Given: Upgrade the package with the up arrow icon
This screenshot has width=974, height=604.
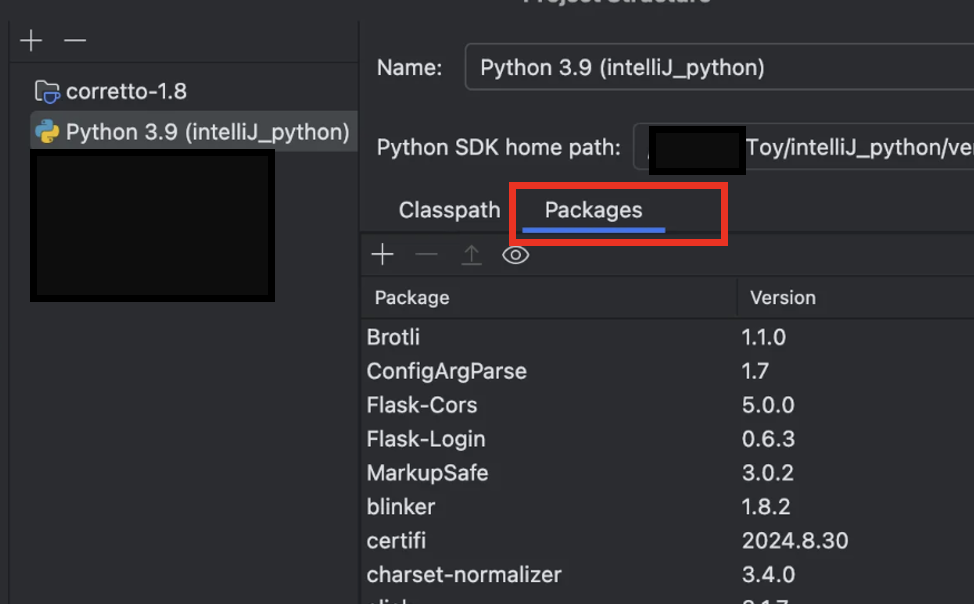Looking at the screenshot, I should click(x=471, y=255).
